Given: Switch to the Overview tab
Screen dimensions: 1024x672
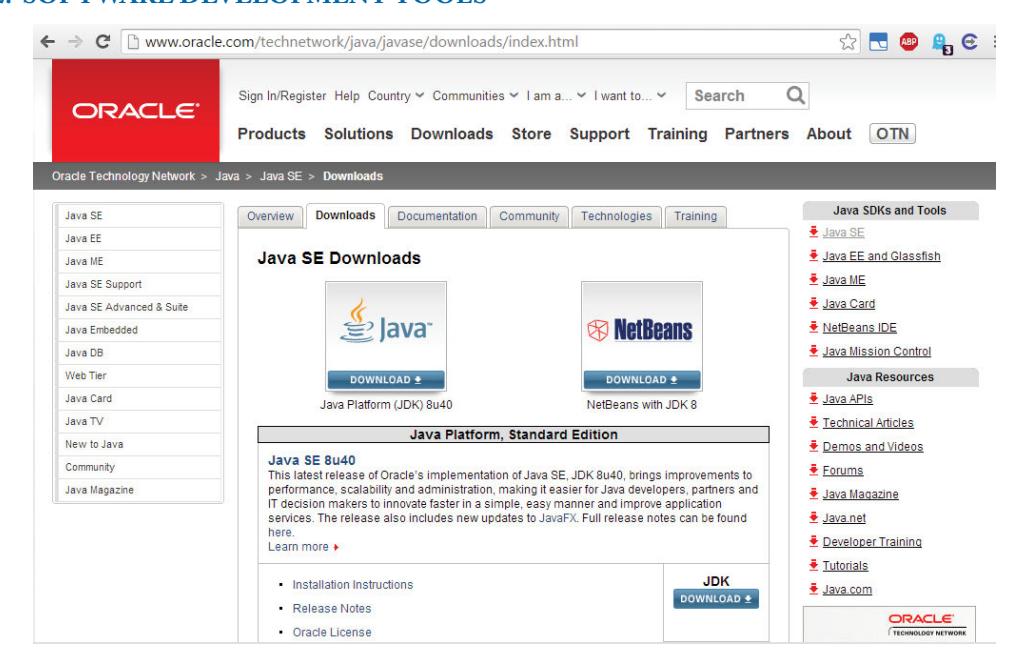Looking at the screenshot, I should pos(270,216).
